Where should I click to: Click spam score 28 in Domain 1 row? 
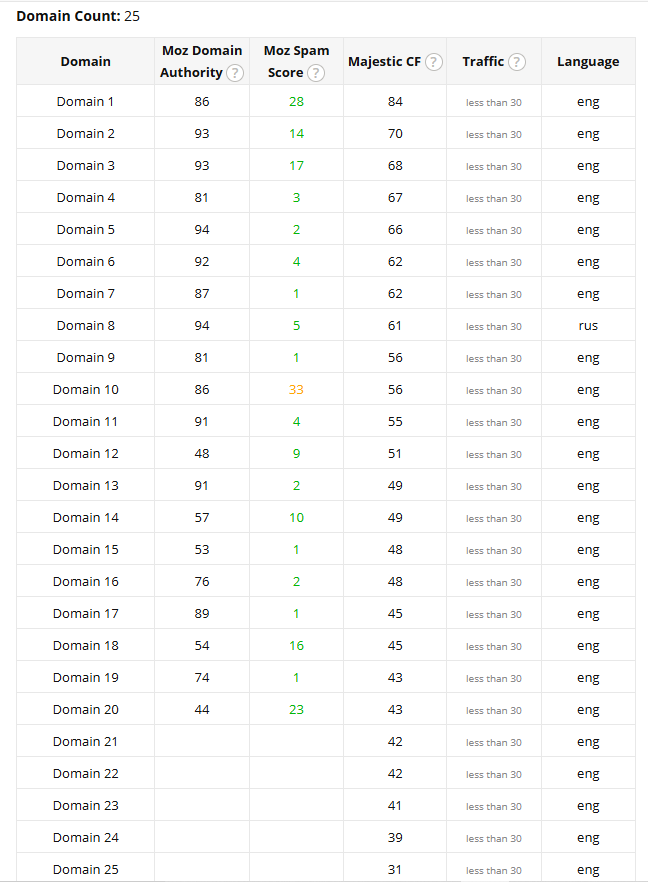coord(296,102)
